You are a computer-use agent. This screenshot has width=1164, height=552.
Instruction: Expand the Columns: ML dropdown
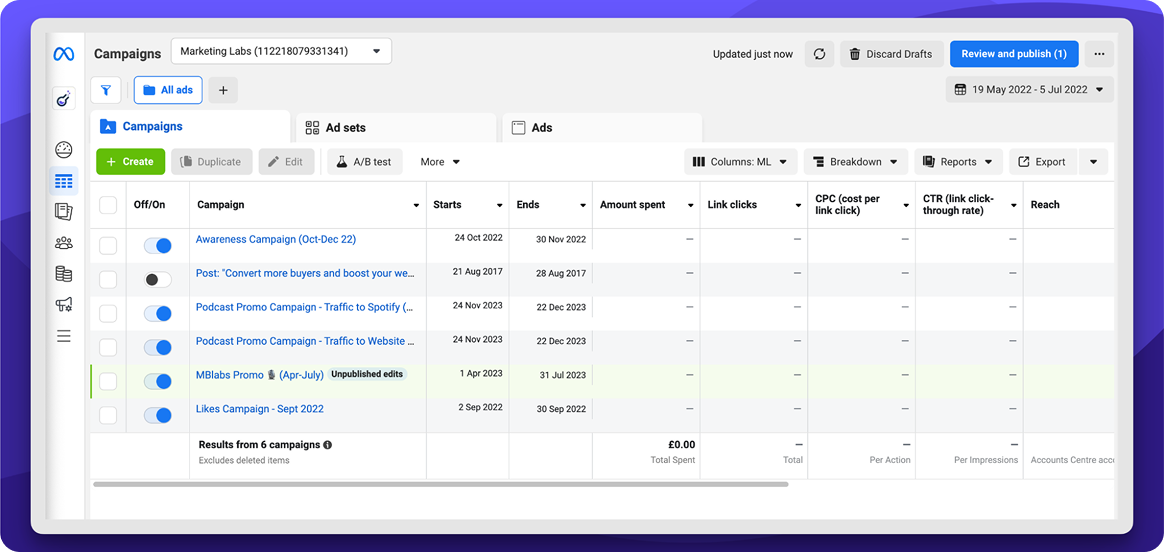tap(741, 162)
